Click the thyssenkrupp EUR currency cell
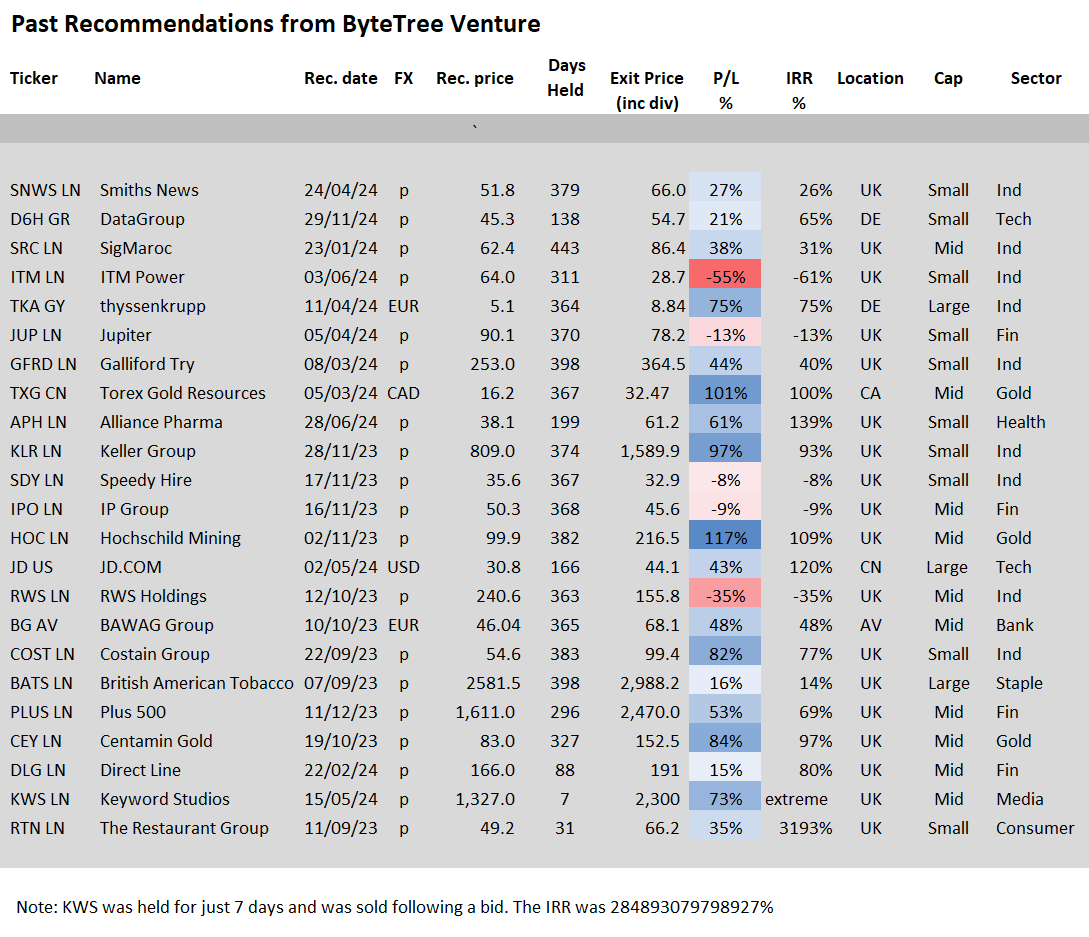The width and height of the screenshot is (1089, 937). tap(404, 306)
